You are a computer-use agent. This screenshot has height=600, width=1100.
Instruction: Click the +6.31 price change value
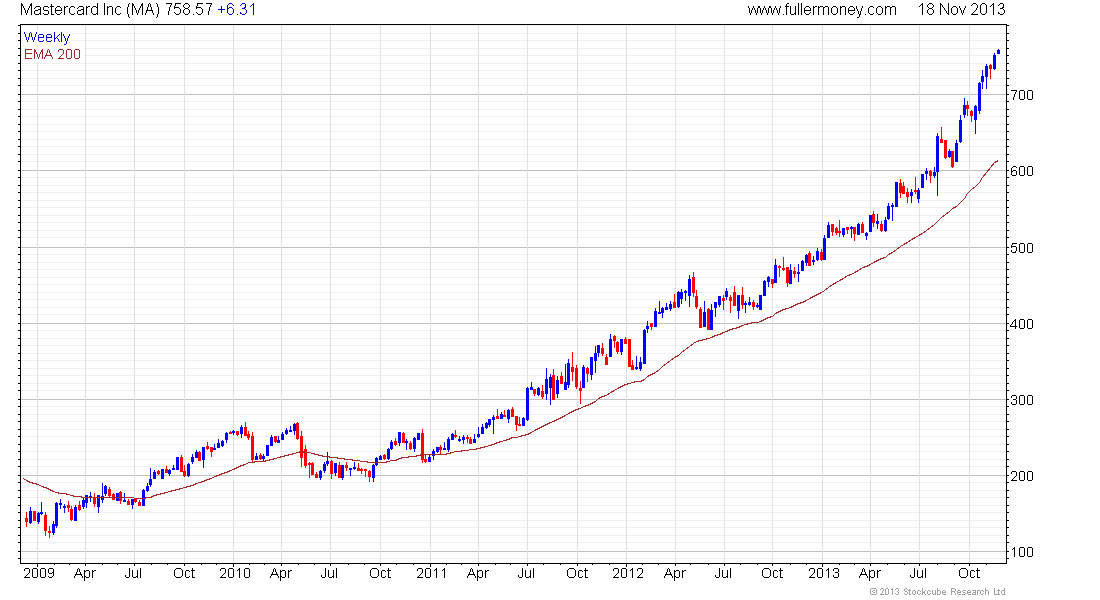click(x=236, y=10)
